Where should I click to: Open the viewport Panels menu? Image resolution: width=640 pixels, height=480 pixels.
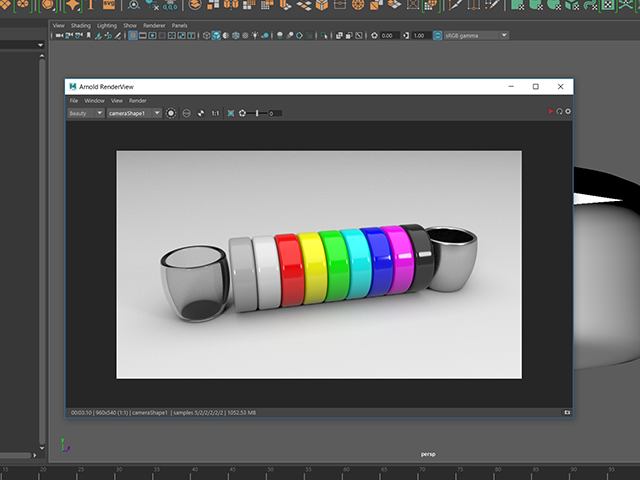[x=179, y=25]
